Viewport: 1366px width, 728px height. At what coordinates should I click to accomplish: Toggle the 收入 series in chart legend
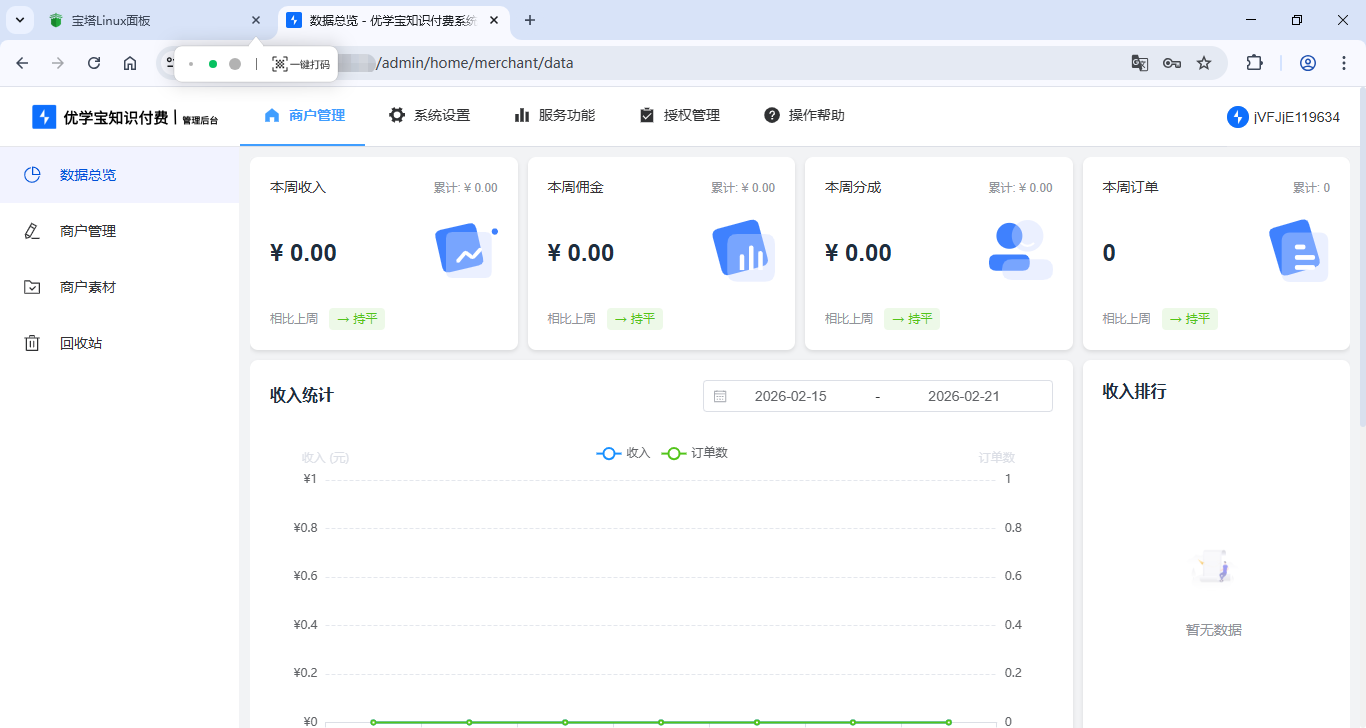click(x=624, y=453)
